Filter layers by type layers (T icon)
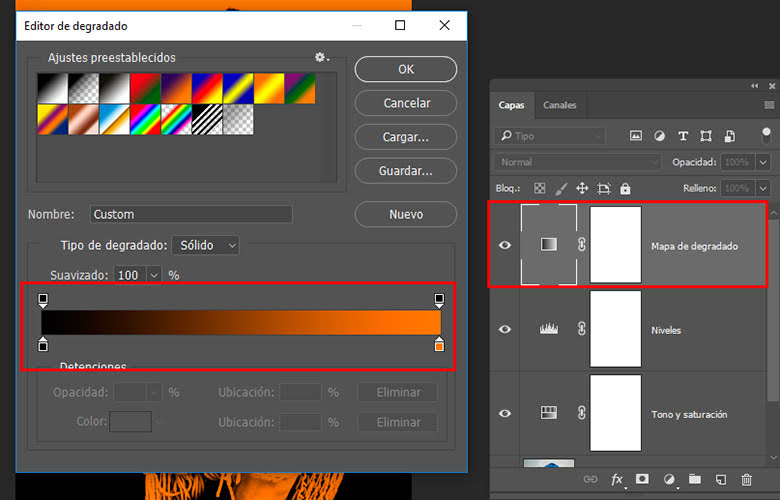The image size is (780, 500). click(683, 136)
